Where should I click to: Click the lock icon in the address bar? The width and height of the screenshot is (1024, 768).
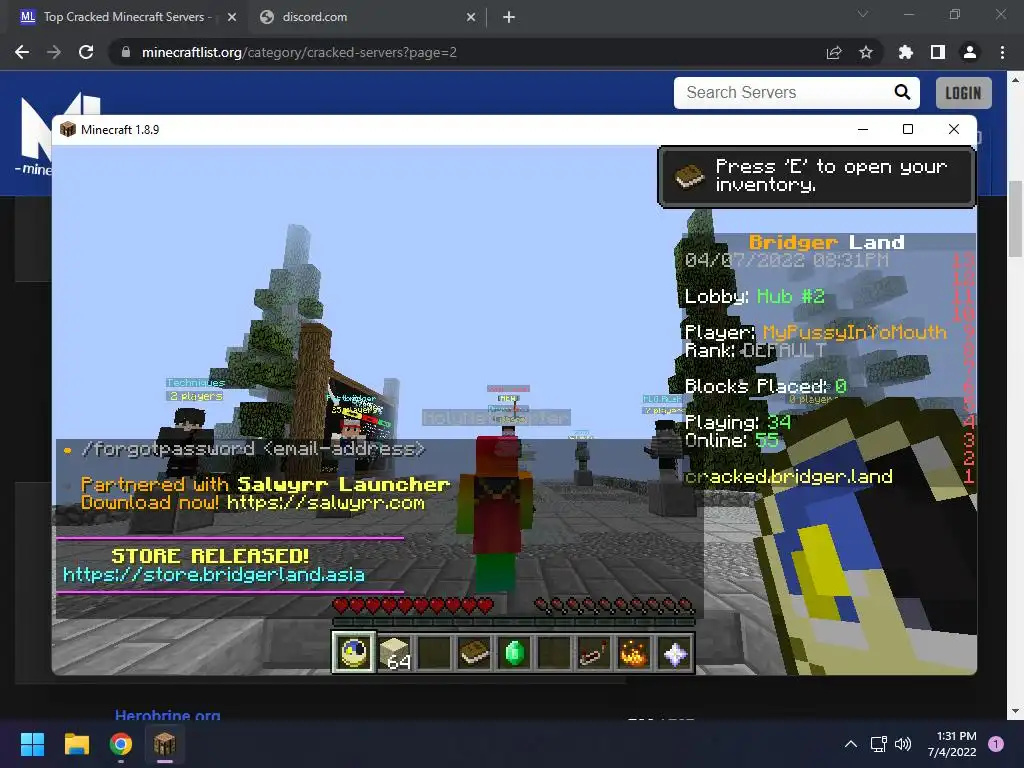tap(125, 52)
